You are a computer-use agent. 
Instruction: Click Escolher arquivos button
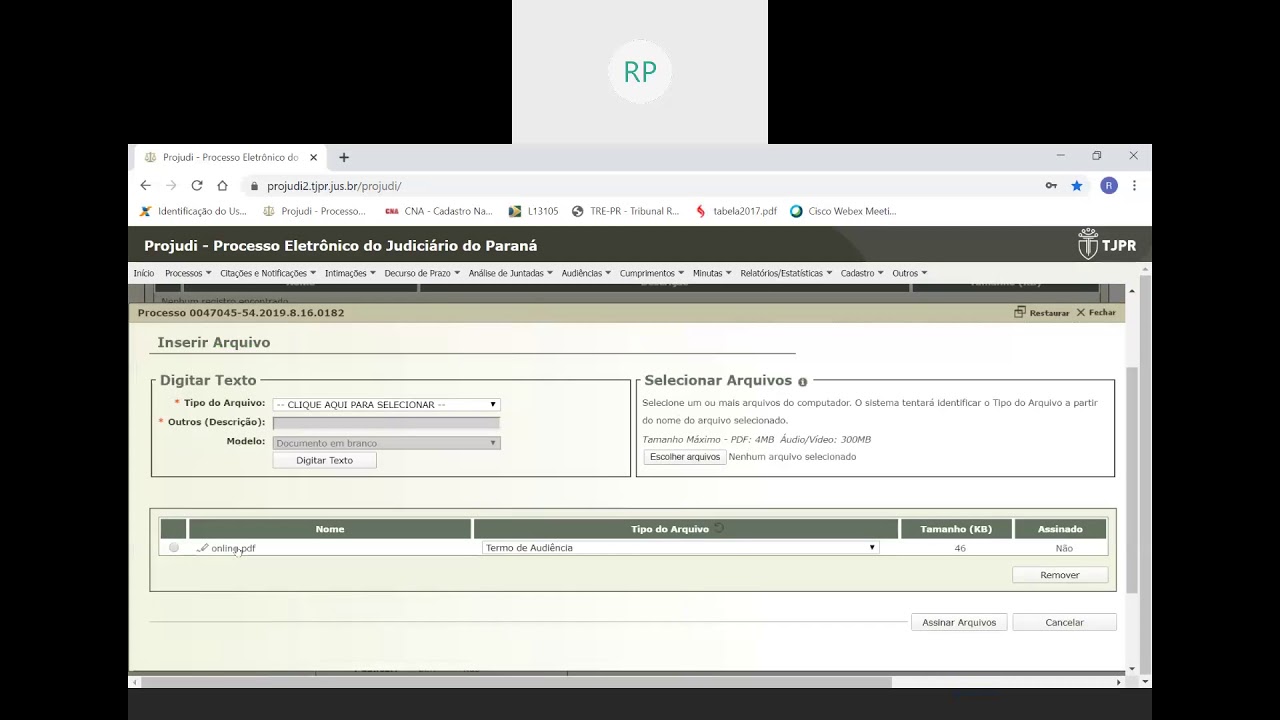click(685, 457)
